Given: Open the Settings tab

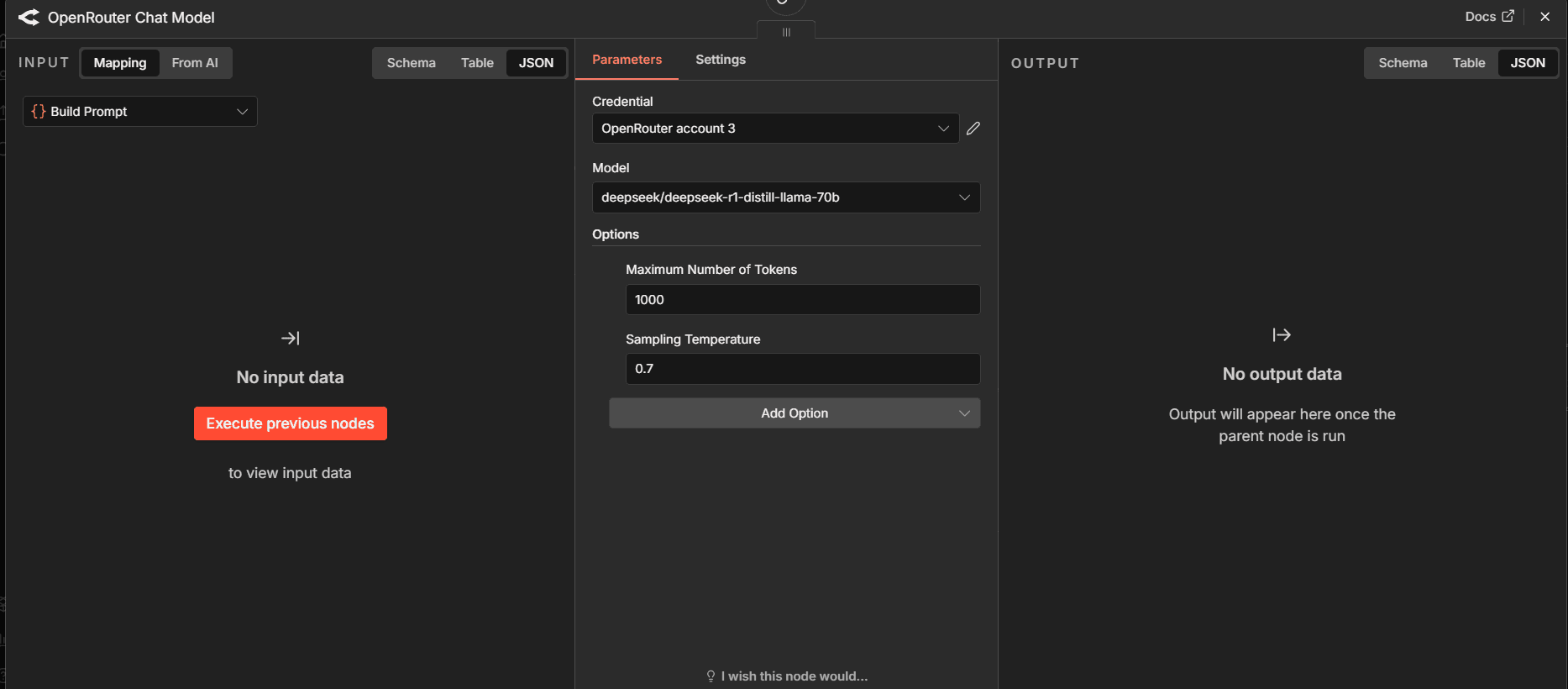Looking at the screenshot, I should pos(721,60).
